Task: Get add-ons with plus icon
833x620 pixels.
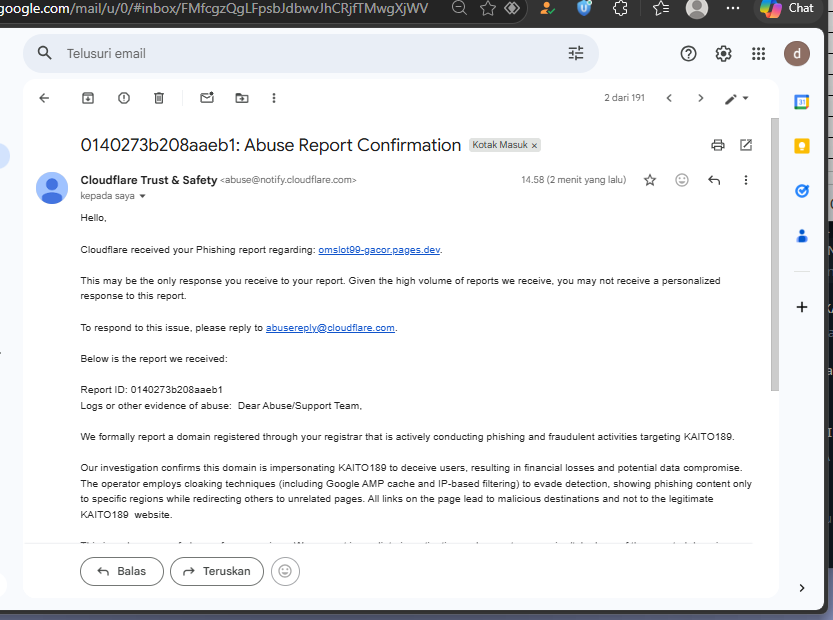Action: point(802,307)
